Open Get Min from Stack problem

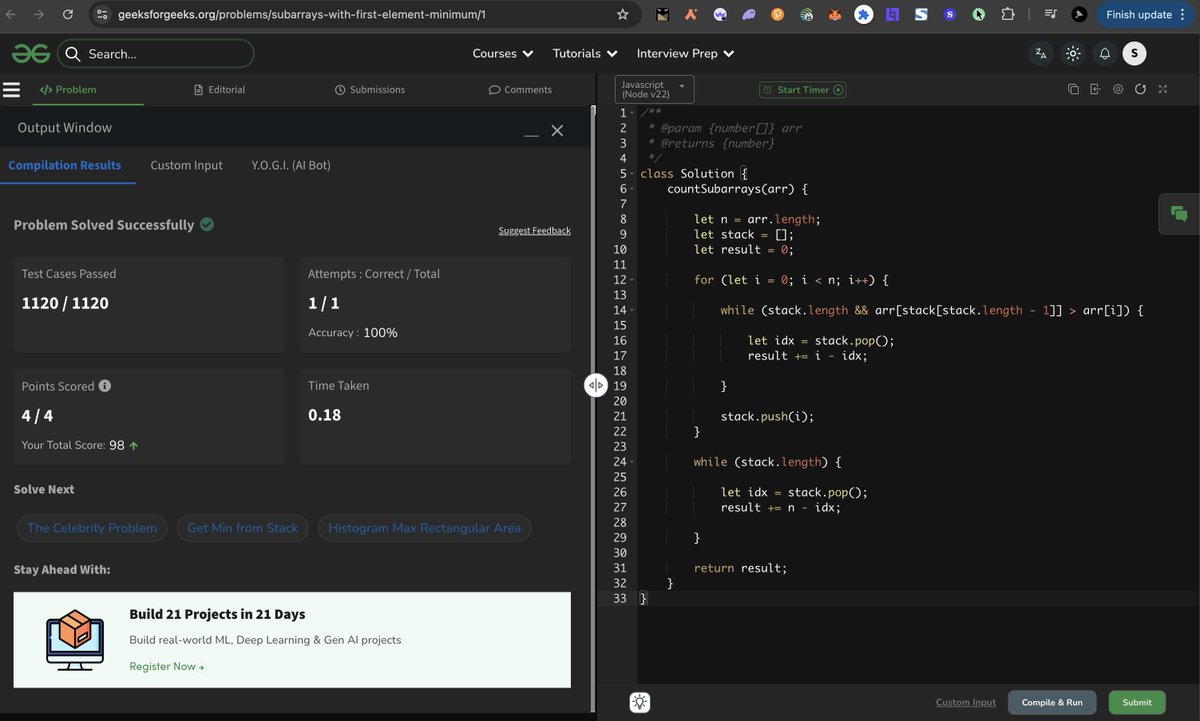[x=243, y=528]
